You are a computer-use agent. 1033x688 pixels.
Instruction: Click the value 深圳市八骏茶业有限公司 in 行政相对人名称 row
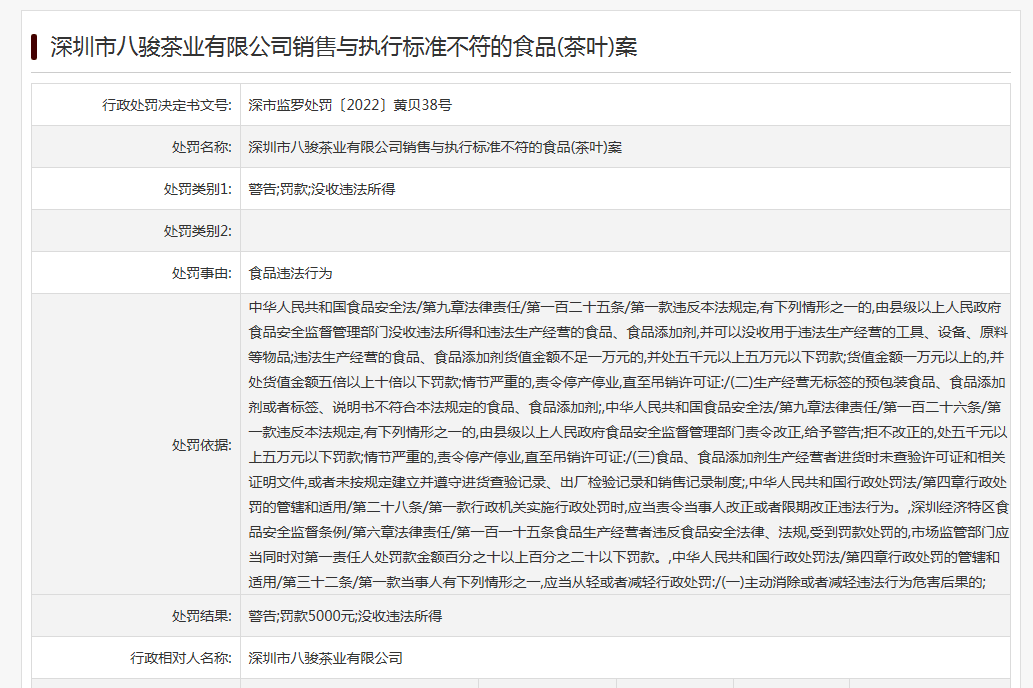coord(325,658)
